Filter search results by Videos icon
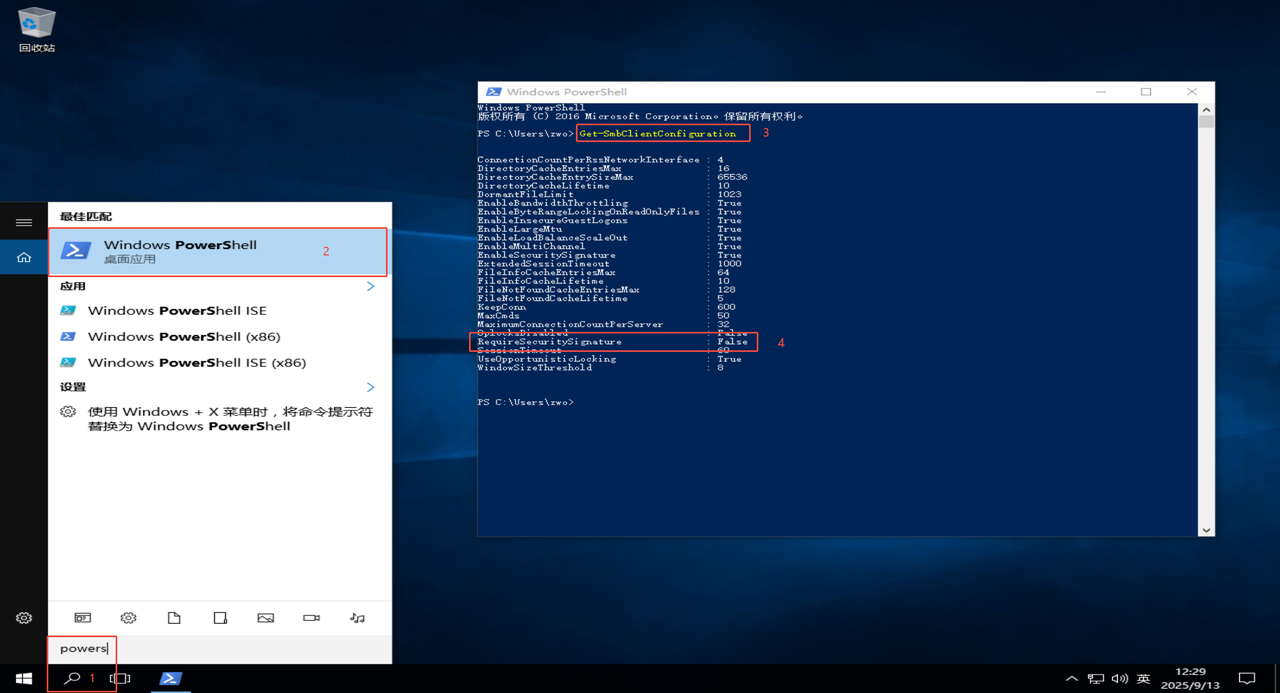 tap(311, 618)
